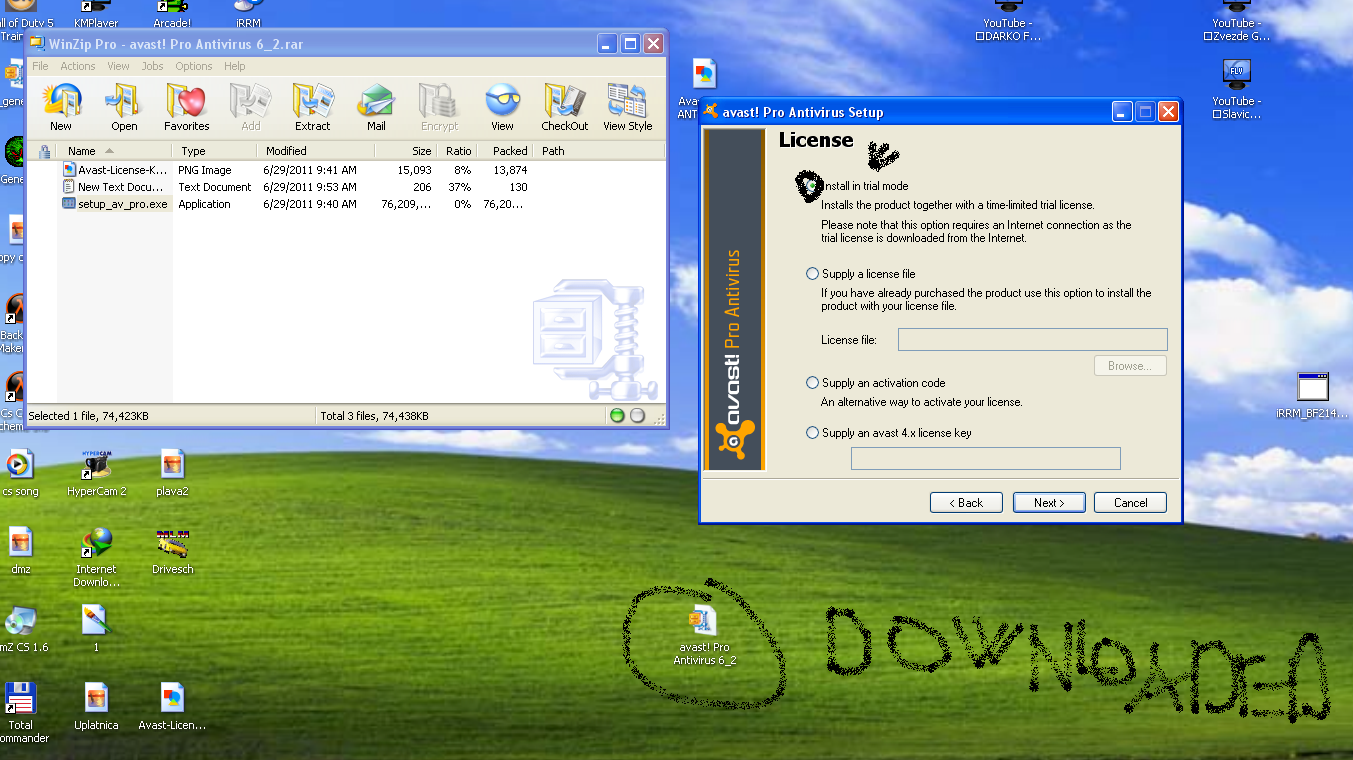Open View Style in WinZip toolbar
The image size is (1353, 760).
pos(627,107)
